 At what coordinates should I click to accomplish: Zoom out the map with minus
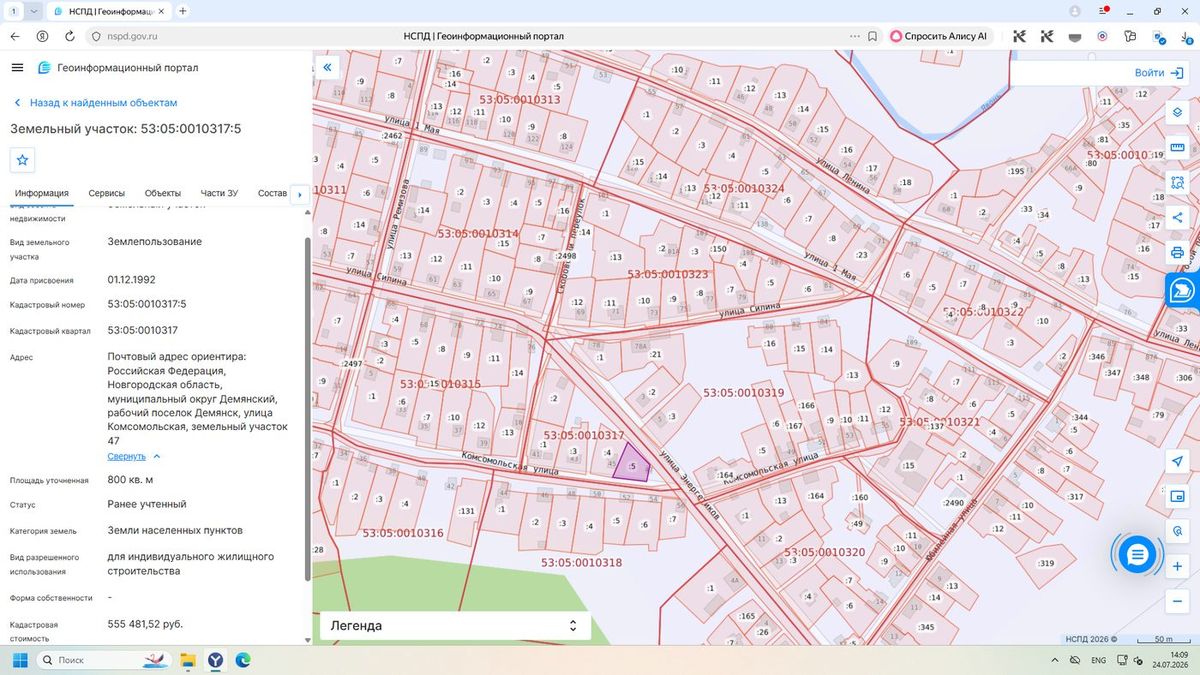click(1178, 601)
